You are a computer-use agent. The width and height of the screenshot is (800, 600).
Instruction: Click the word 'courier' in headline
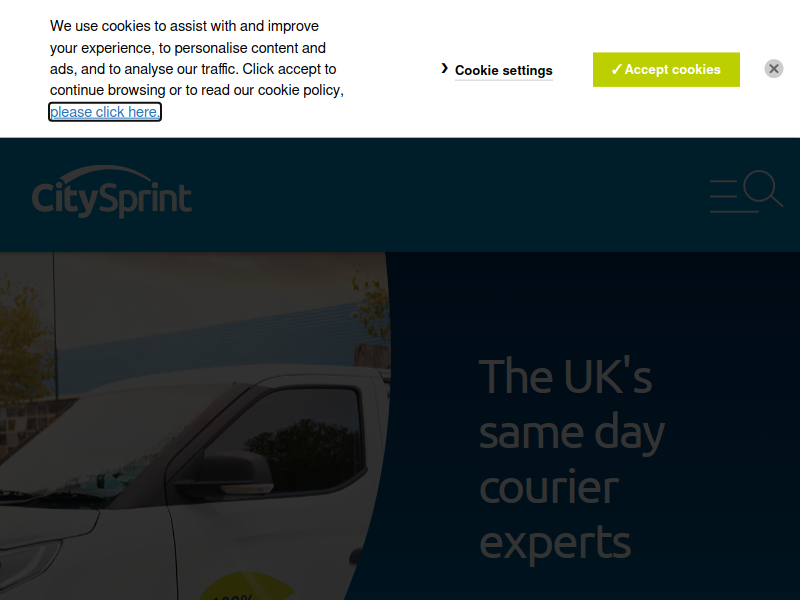(549, 488)
